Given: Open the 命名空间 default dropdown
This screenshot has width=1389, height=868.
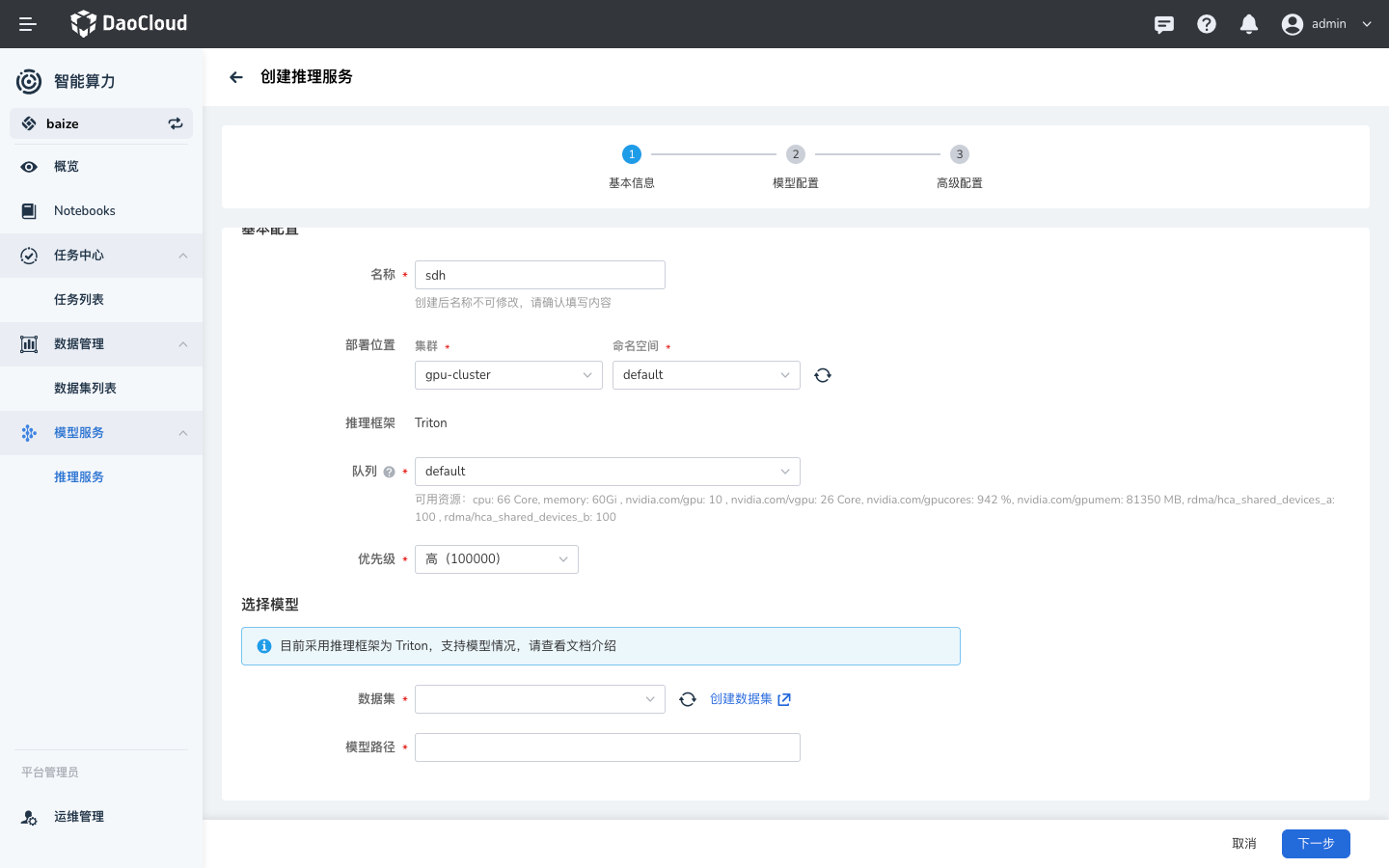Looking at the screenshot, I should tap(706, 375).
